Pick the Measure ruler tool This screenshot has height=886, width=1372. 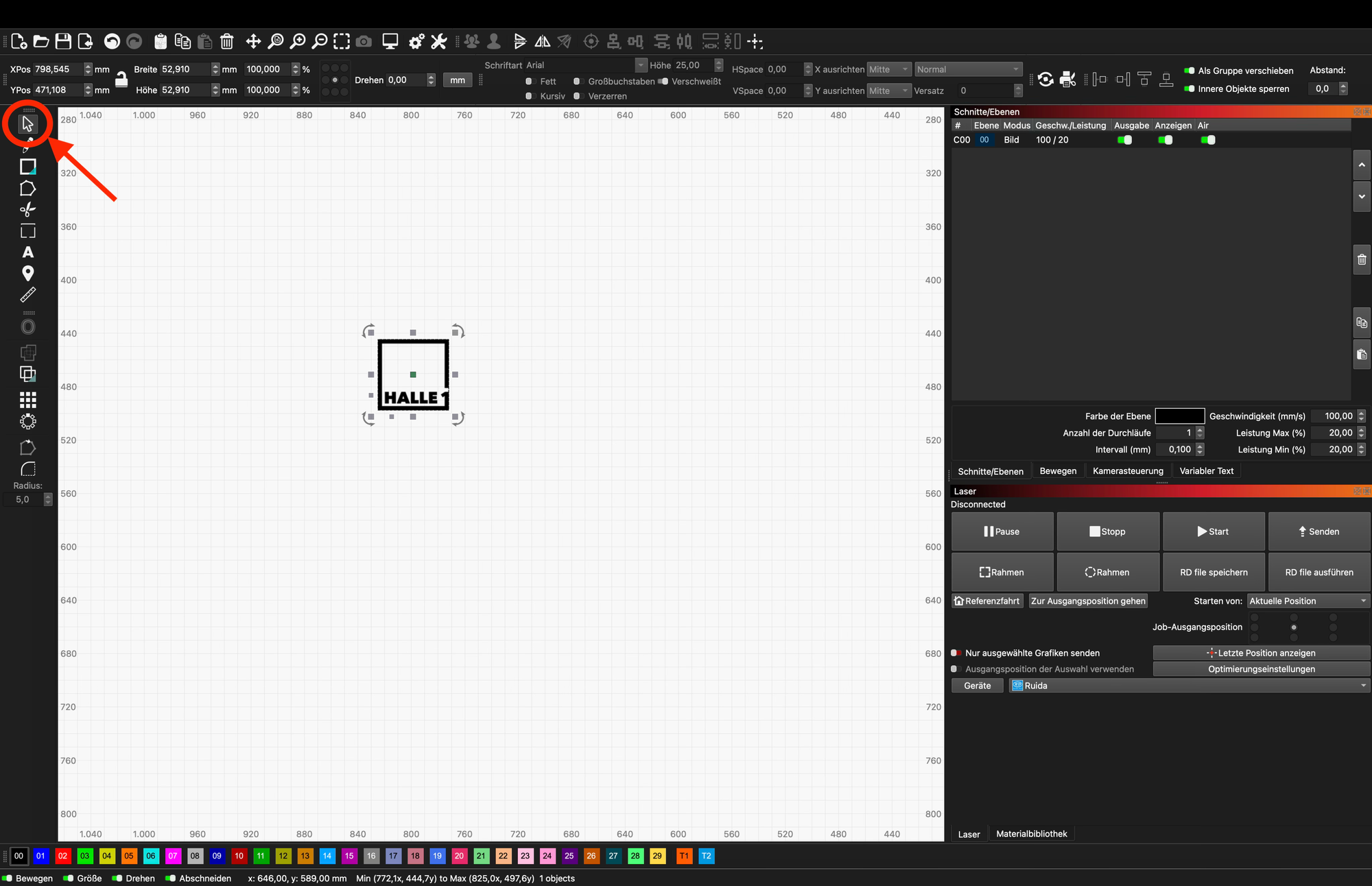tap(27, 295)
